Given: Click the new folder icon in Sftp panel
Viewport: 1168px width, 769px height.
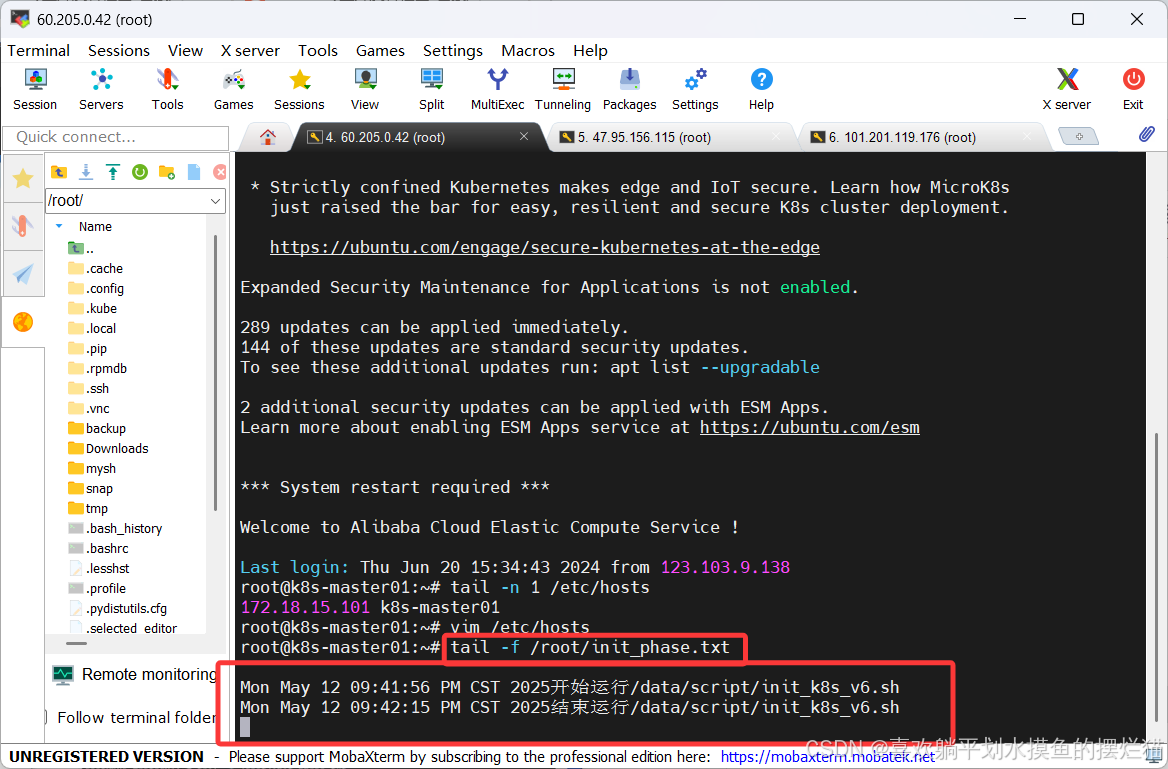Looking at the screenshot, I should point(167,172).
